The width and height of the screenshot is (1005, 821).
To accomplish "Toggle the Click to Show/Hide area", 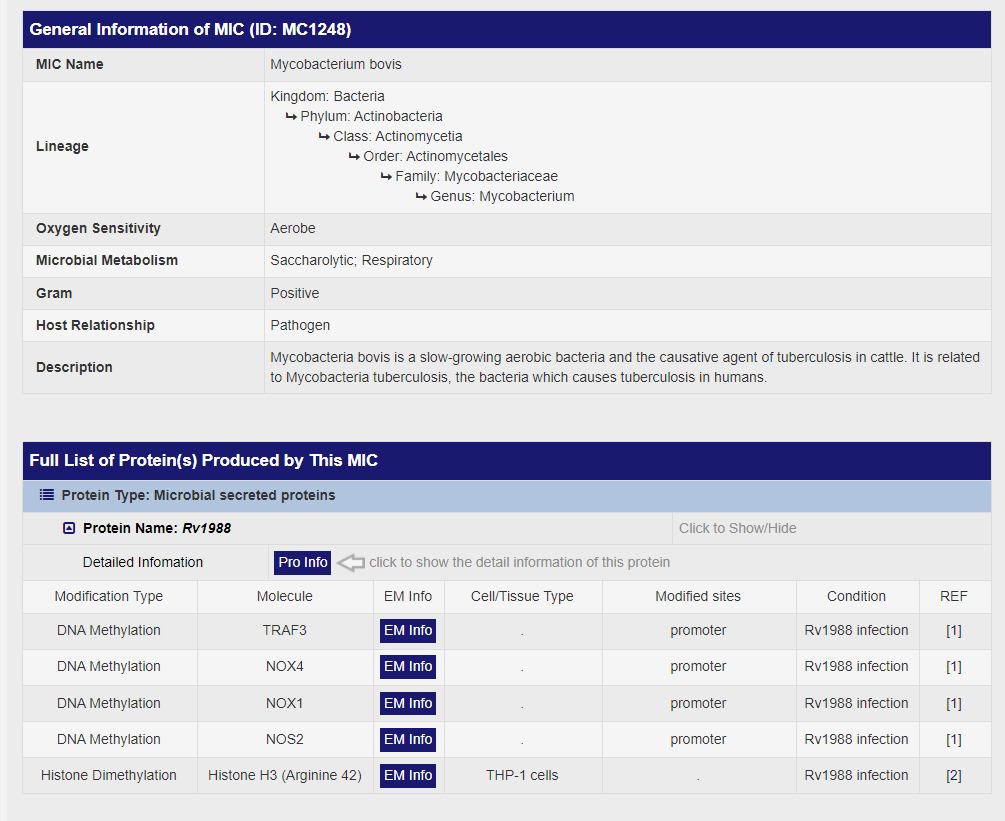I will (737, 528).
